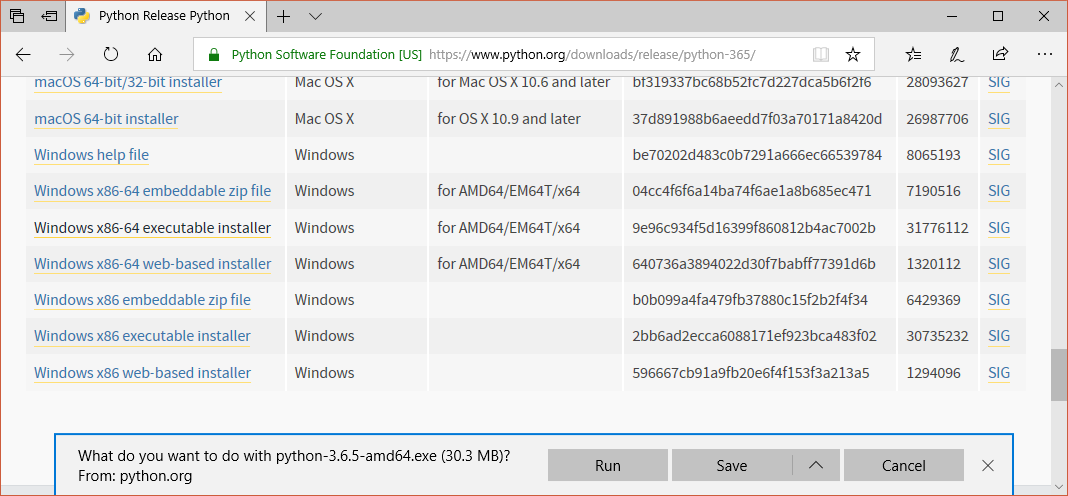The image size is (1068, 496).
Task: Click the Share page icon
Action: [x=1001, y=55]
